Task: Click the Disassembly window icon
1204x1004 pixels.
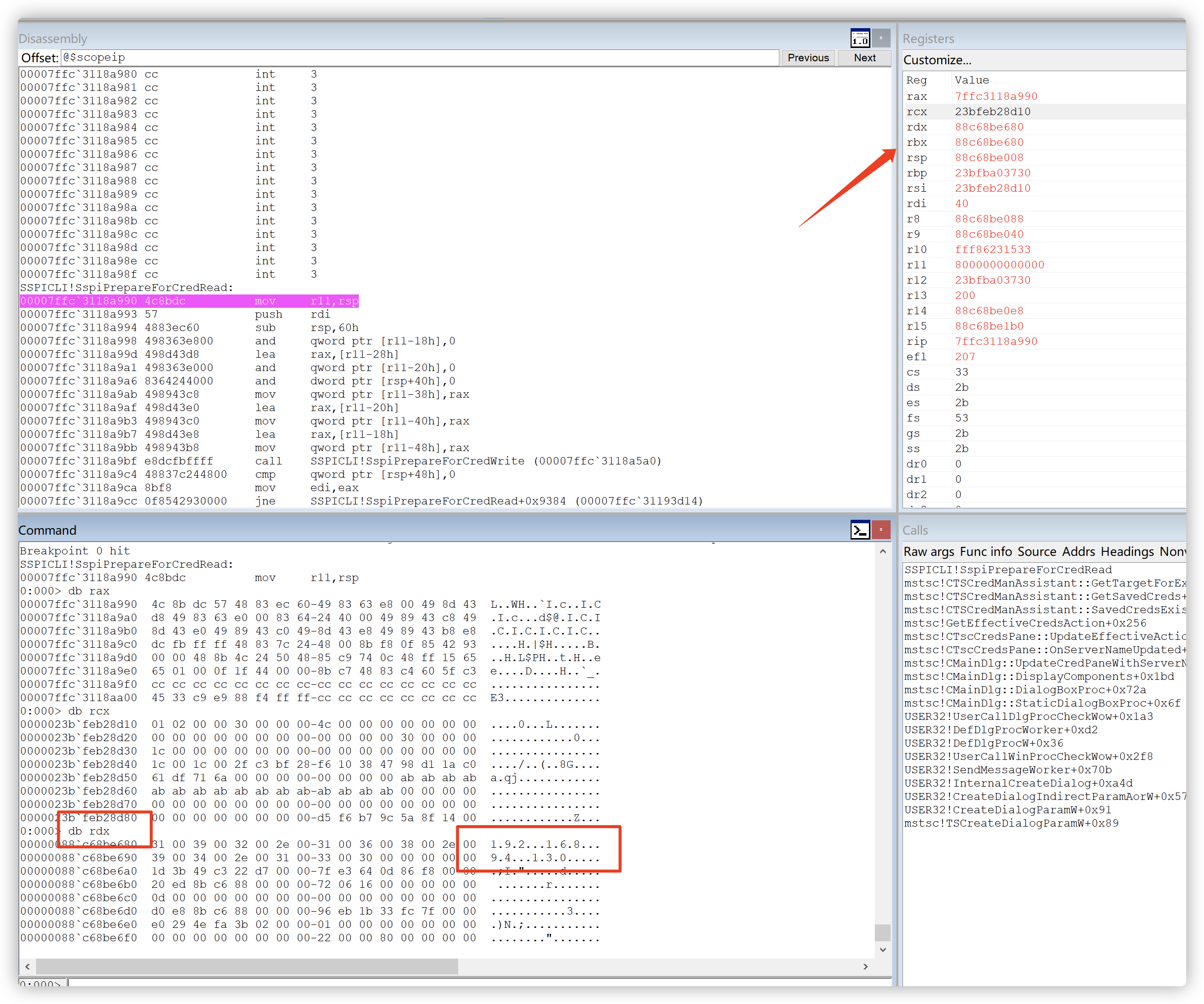Action: [x=860, y=39]
